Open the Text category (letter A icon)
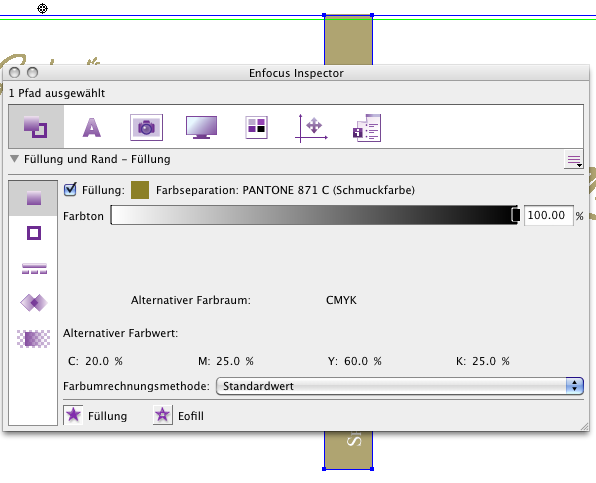This screenshot has width=596, height=483. [92, 127]
